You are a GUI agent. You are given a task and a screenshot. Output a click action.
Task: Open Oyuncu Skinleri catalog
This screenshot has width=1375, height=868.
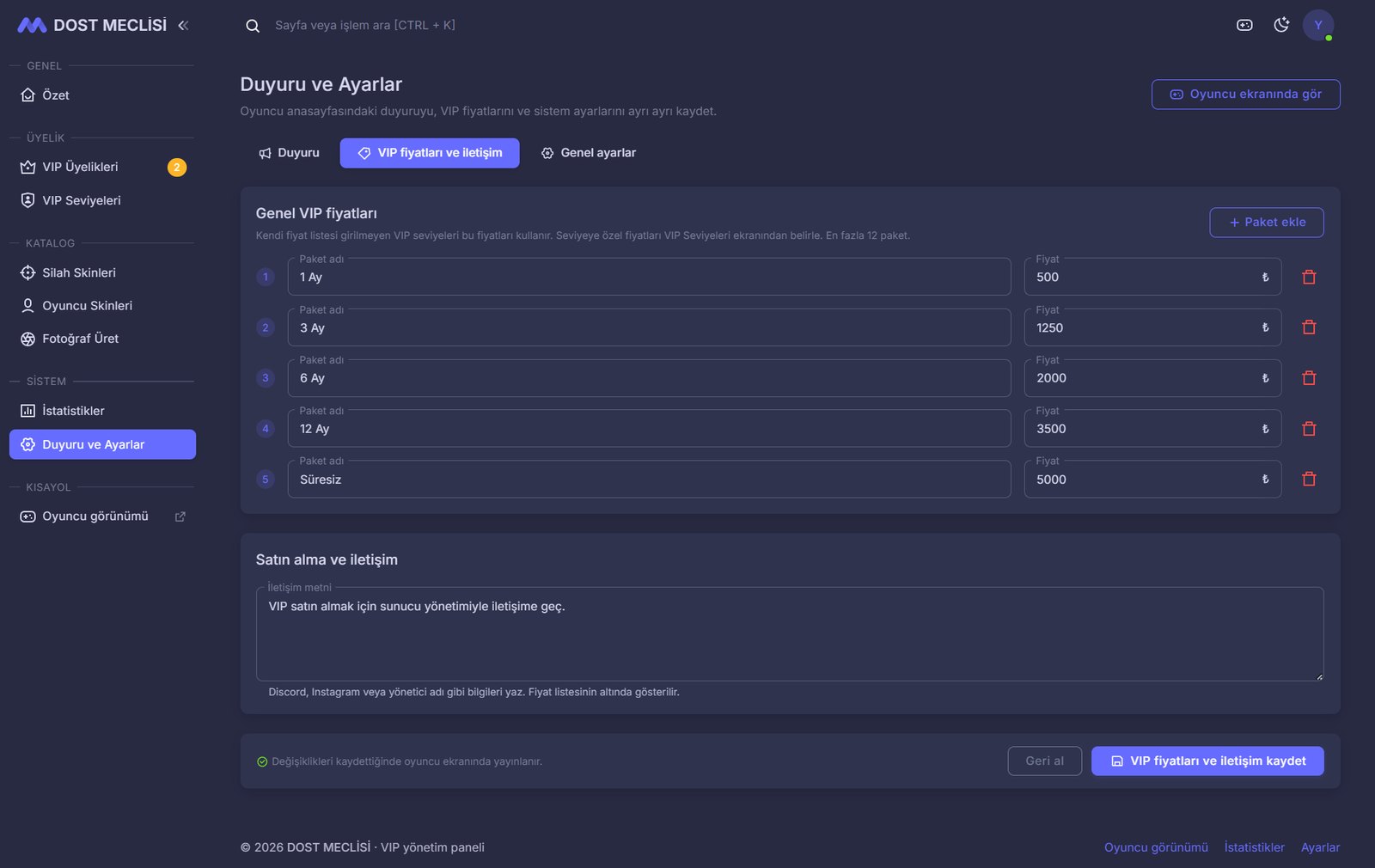[x=102, y=306]
